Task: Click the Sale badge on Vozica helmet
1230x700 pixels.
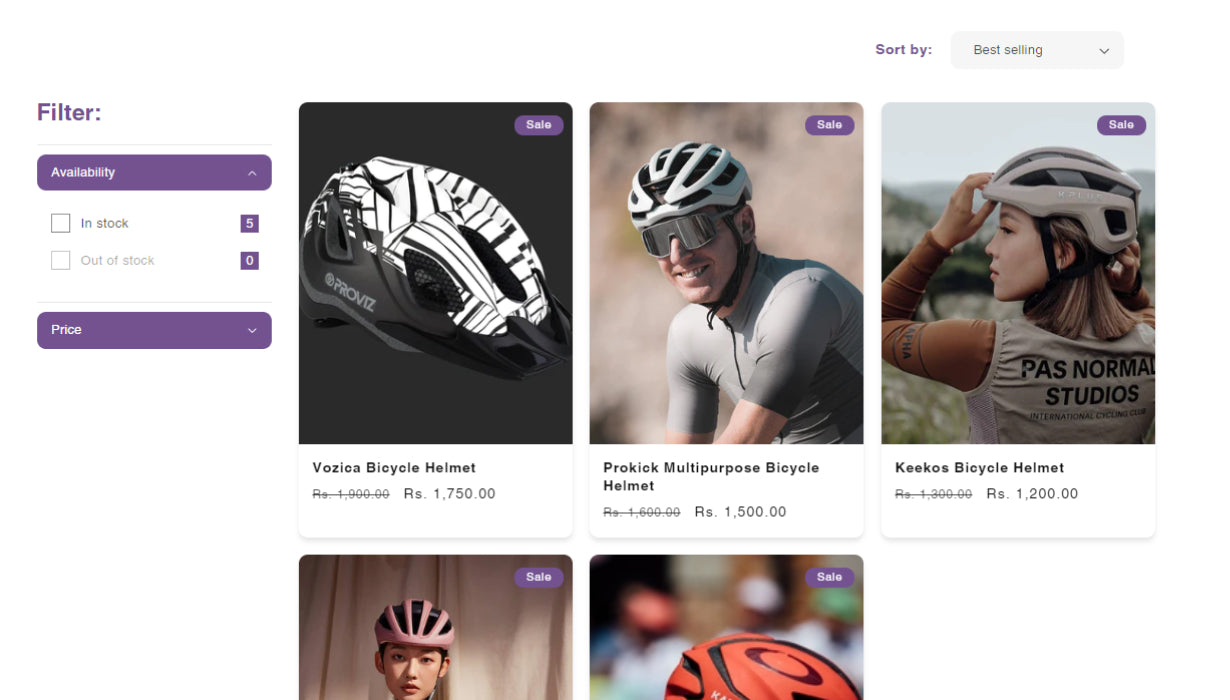Action: tap(539, 125)
